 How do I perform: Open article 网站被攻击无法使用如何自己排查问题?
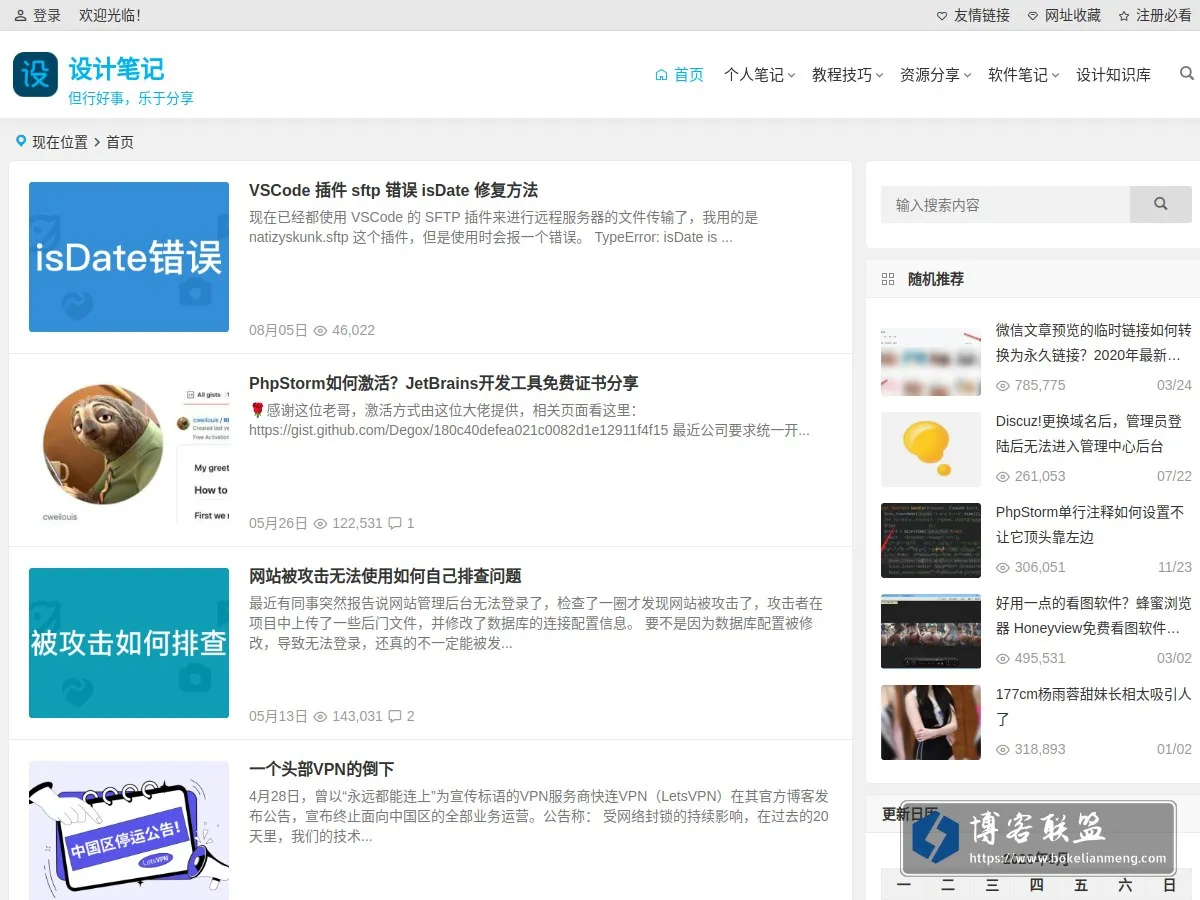pos(385,576)
